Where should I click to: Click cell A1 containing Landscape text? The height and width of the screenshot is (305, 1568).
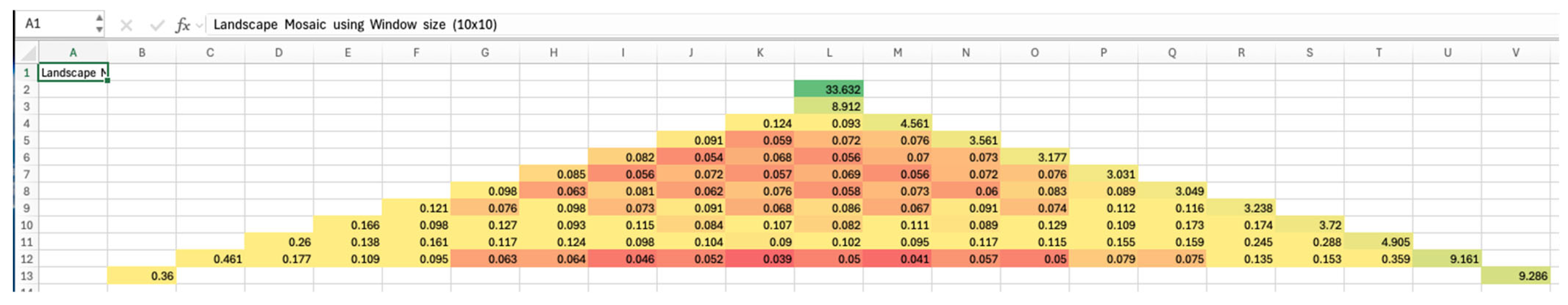click(73, 73)
